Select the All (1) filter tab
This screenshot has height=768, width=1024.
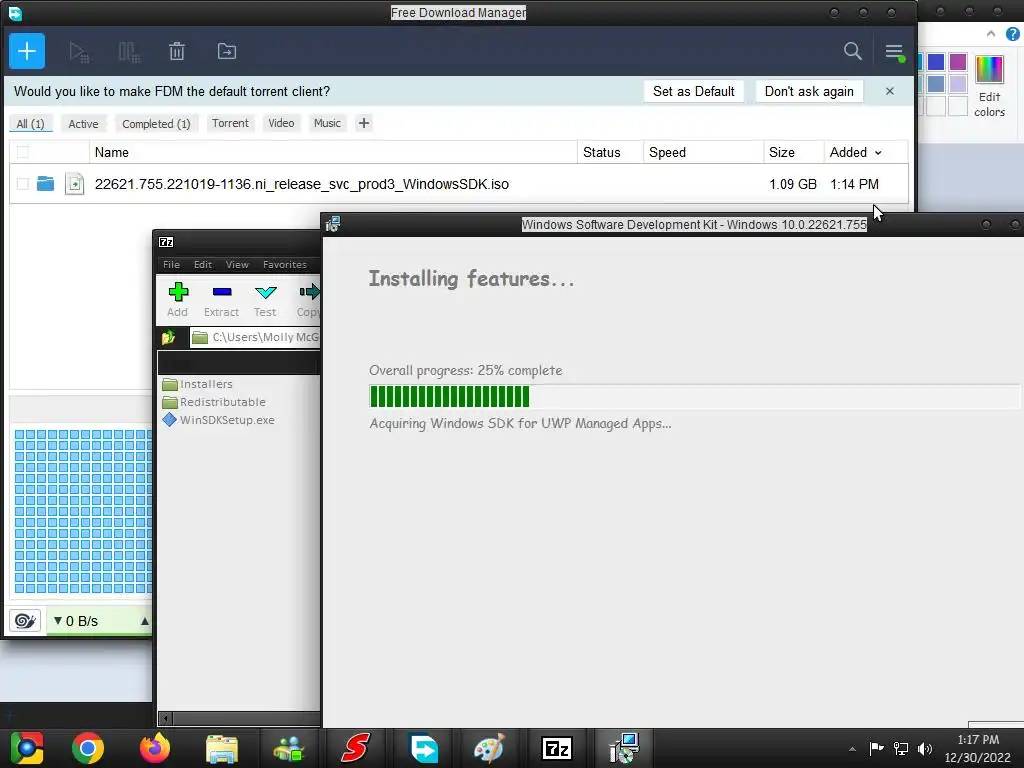(30, 123)
